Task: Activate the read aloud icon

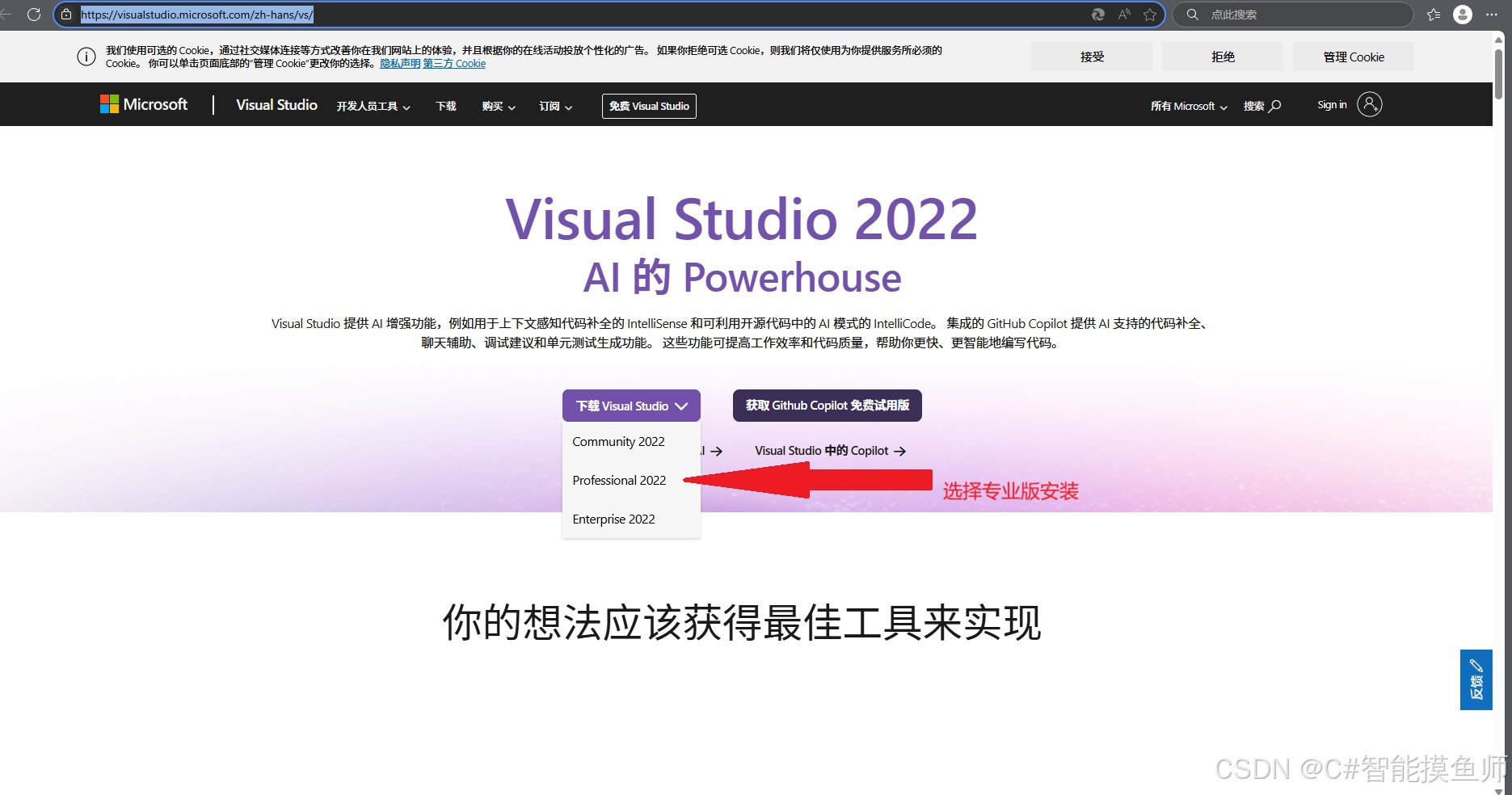Action: point(1124,14)
